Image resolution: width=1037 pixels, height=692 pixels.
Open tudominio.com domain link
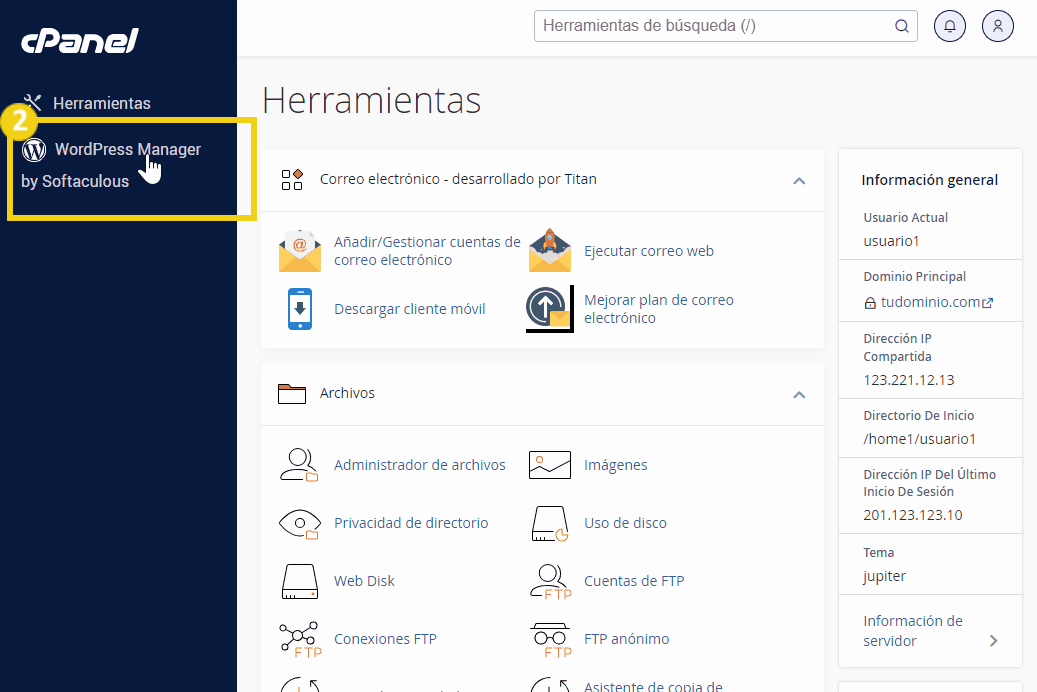coord(930,302)
